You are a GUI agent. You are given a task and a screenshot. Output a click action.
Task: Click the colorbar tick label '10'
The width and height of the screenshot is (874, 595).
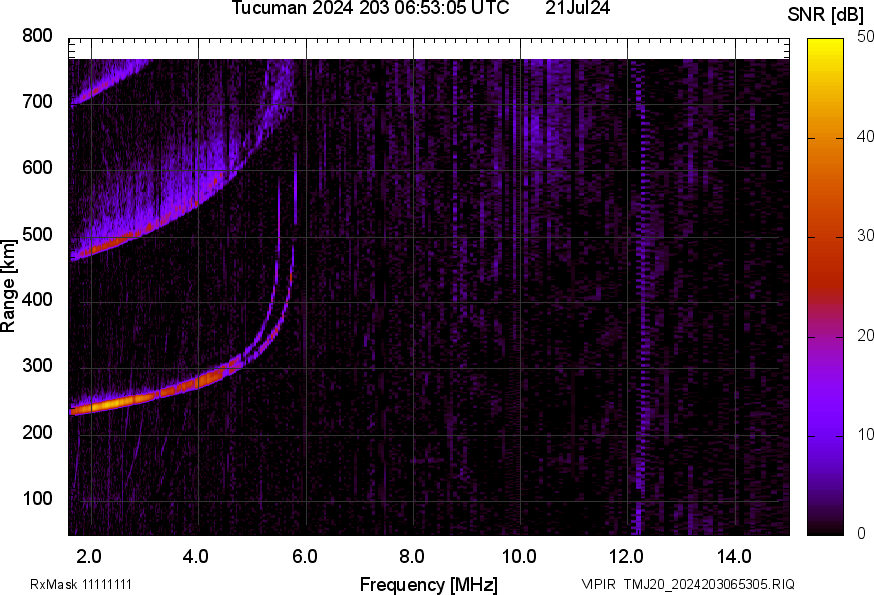pos(865,434)
